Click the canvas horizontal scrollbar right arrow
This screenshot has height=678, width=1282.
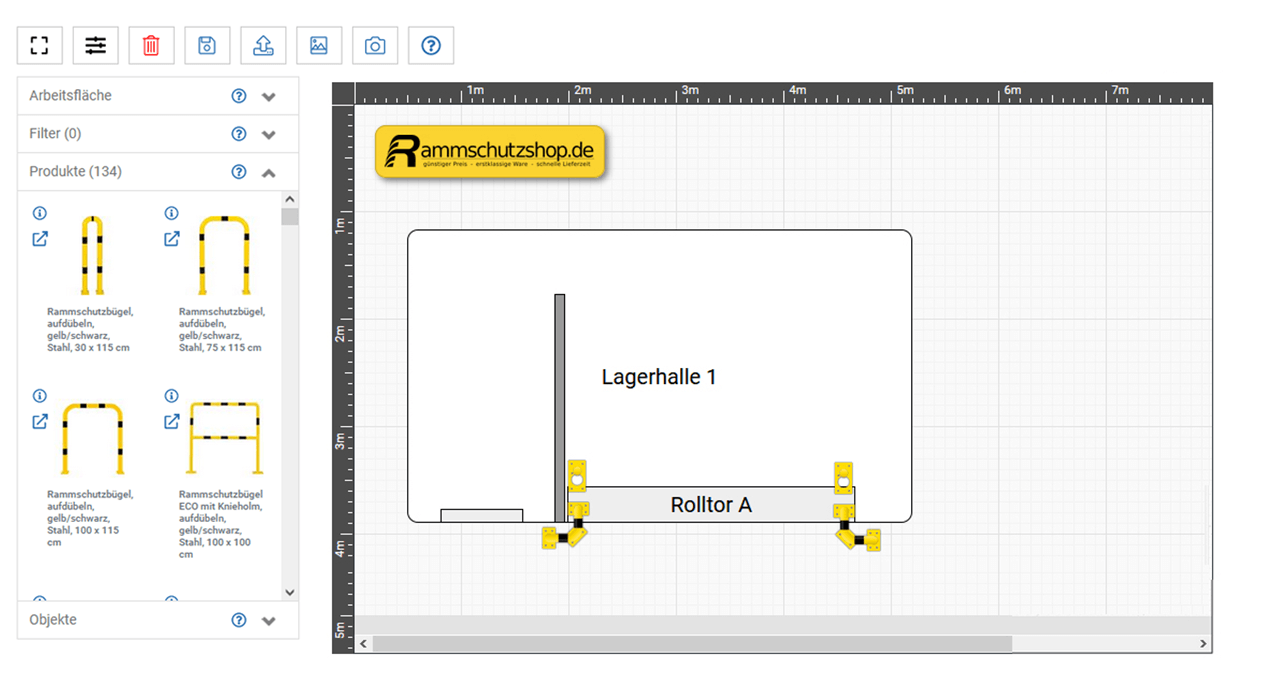point(1204,644)
